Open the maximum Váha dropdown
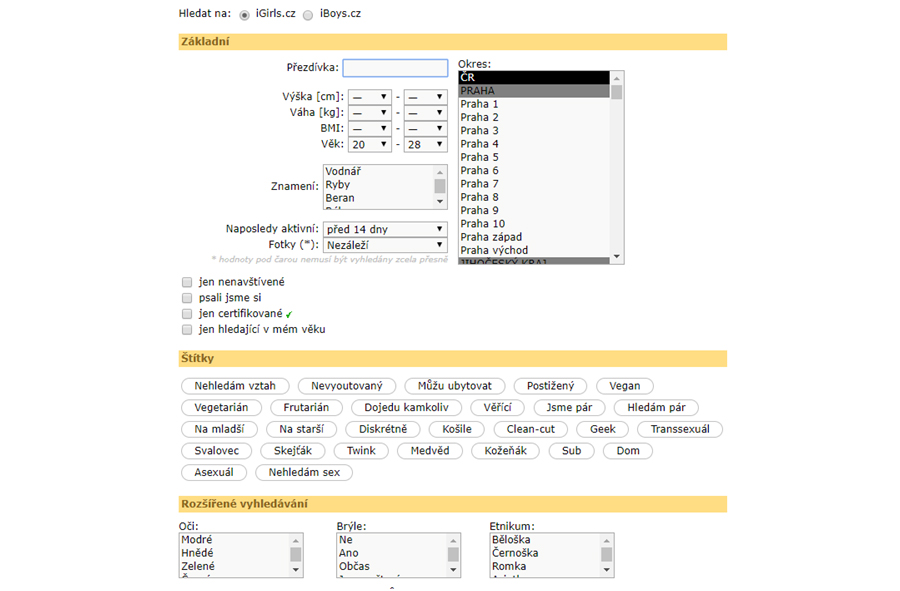 tap(425, 113)
